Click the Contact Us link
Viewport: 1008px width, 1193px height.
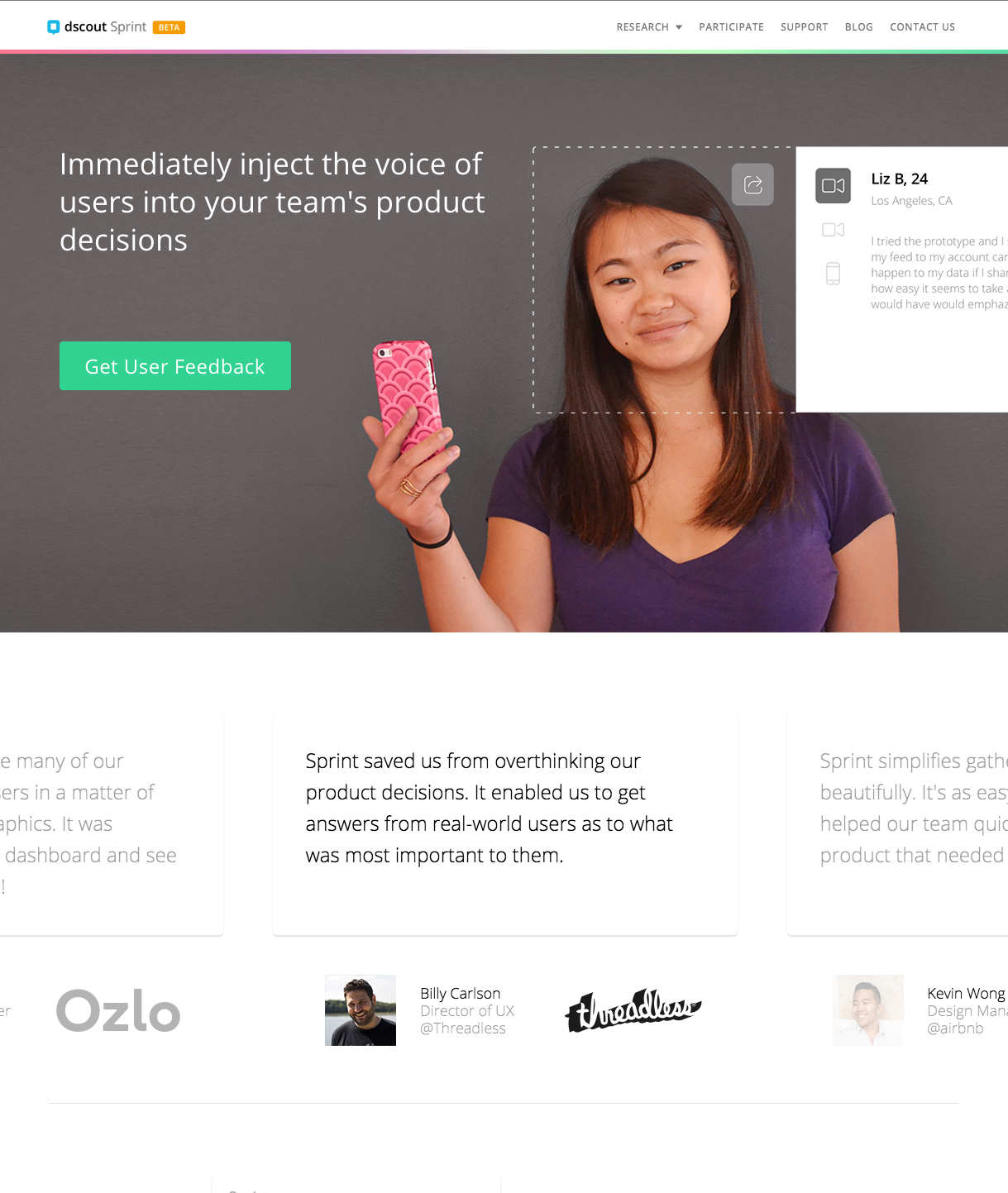[922, 27]
